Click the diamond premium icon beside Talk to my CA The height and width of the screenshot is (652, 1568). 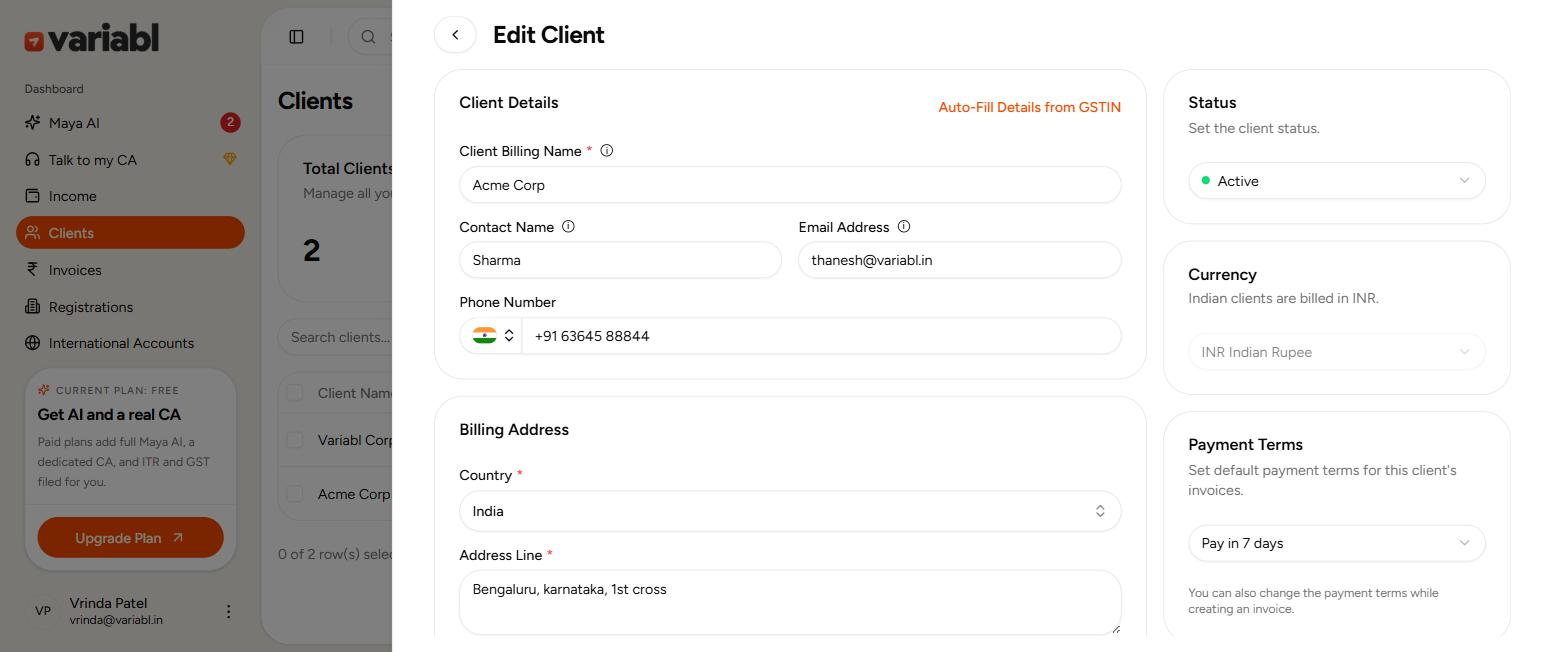(230, 160)
